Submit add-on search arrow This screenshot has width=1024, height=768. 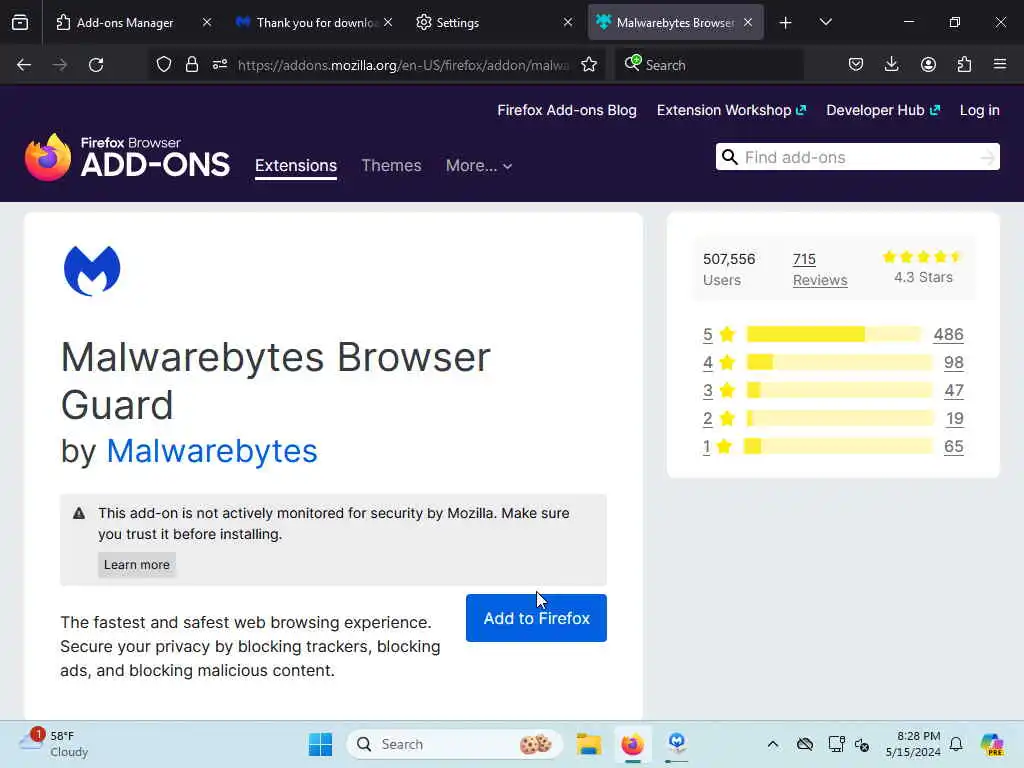point(987,157)
